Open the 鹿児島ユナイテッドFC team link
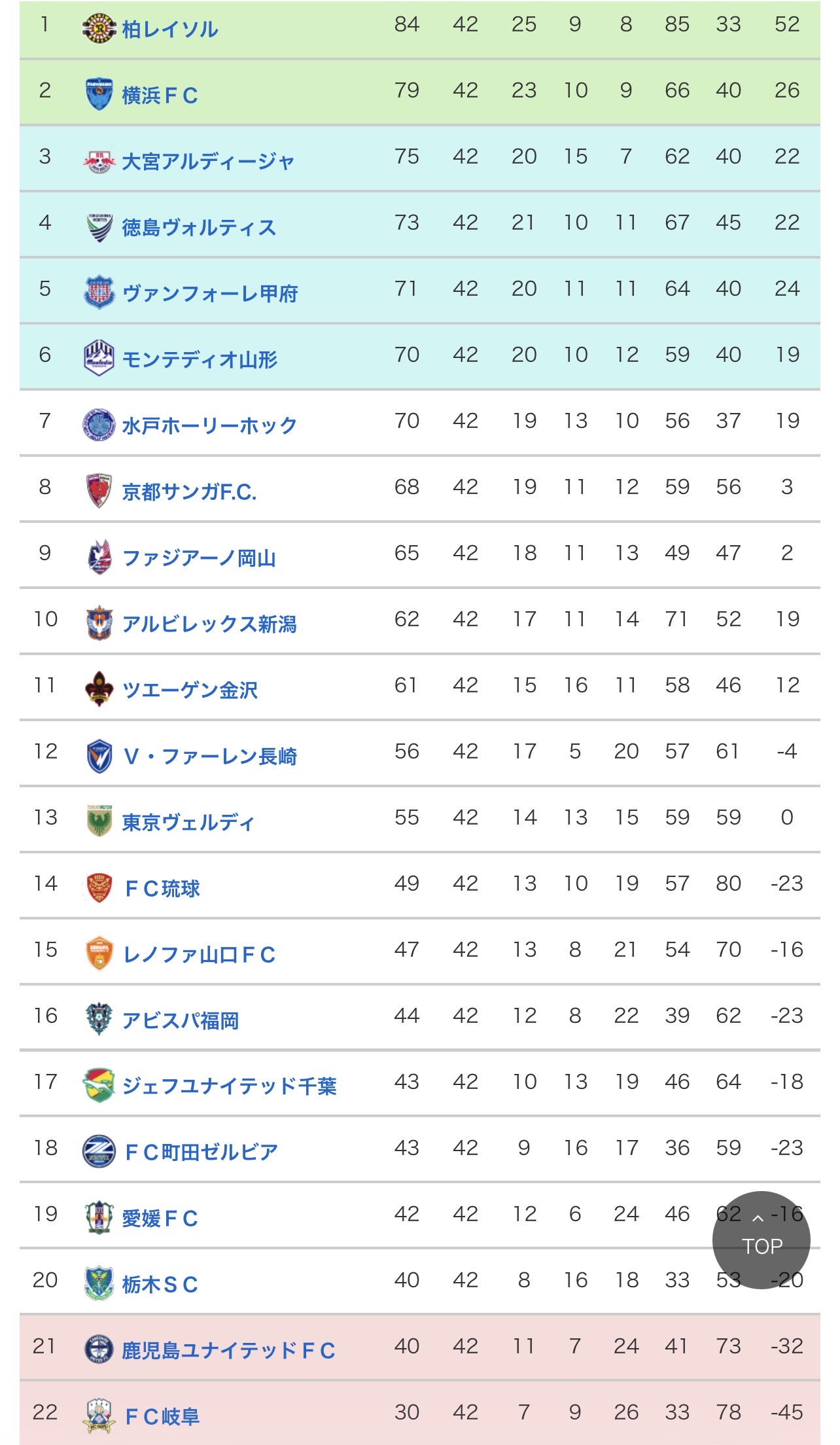 [x=229, y=1351]
